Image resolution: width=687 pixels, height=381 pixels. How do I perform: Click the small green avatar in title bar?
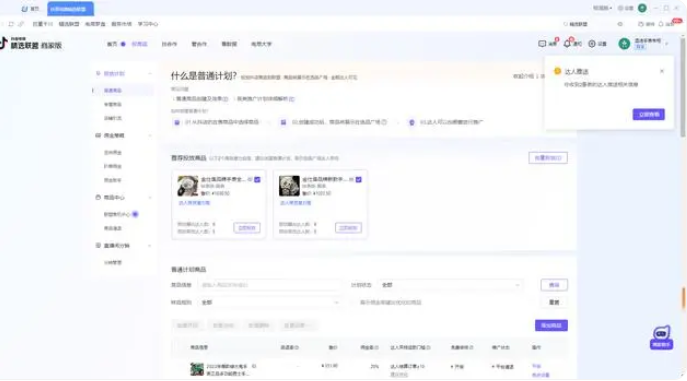[642, 8]
